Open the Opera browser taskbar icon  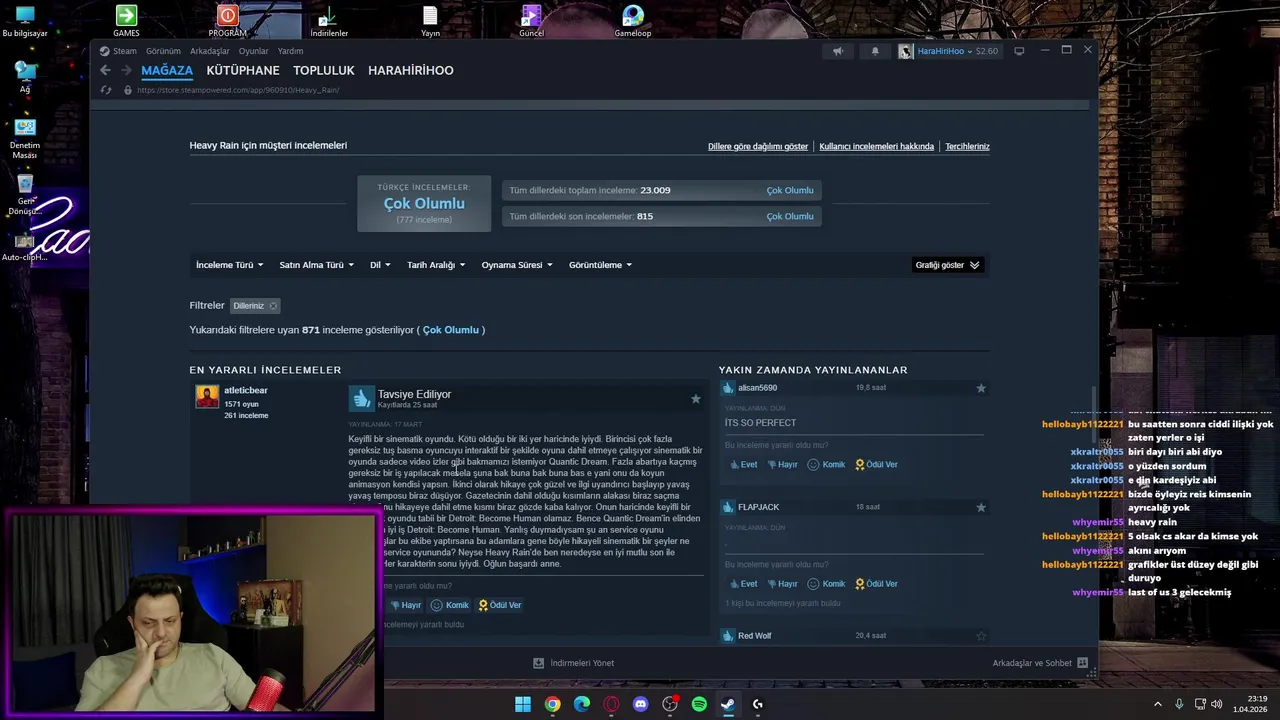(611, 704)
